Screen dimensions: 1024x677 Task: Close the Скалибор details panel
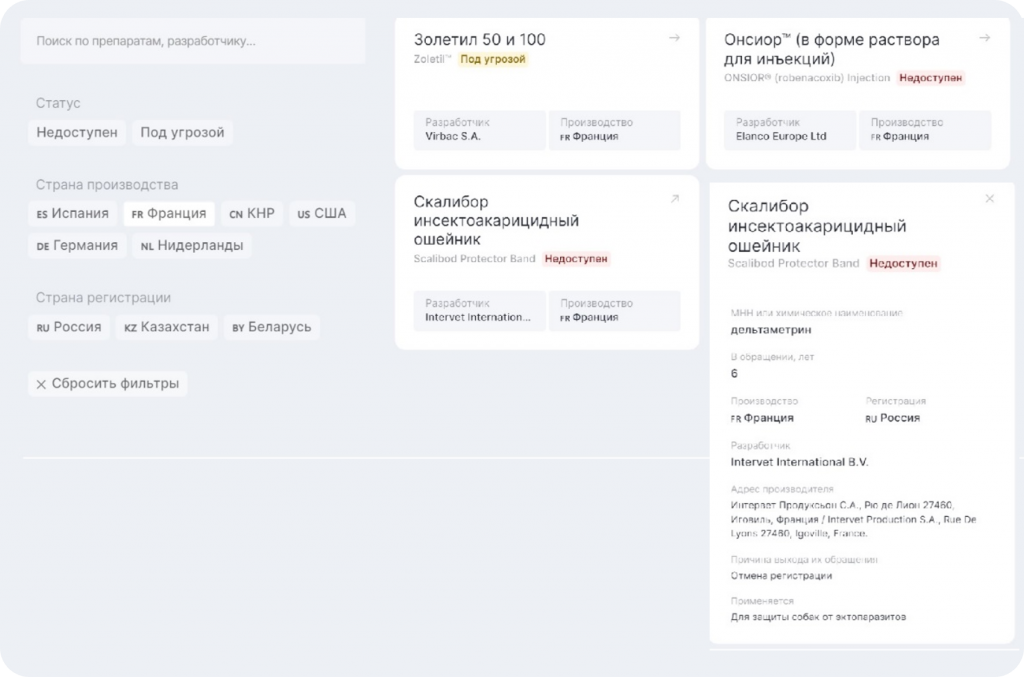coord(989,198)
